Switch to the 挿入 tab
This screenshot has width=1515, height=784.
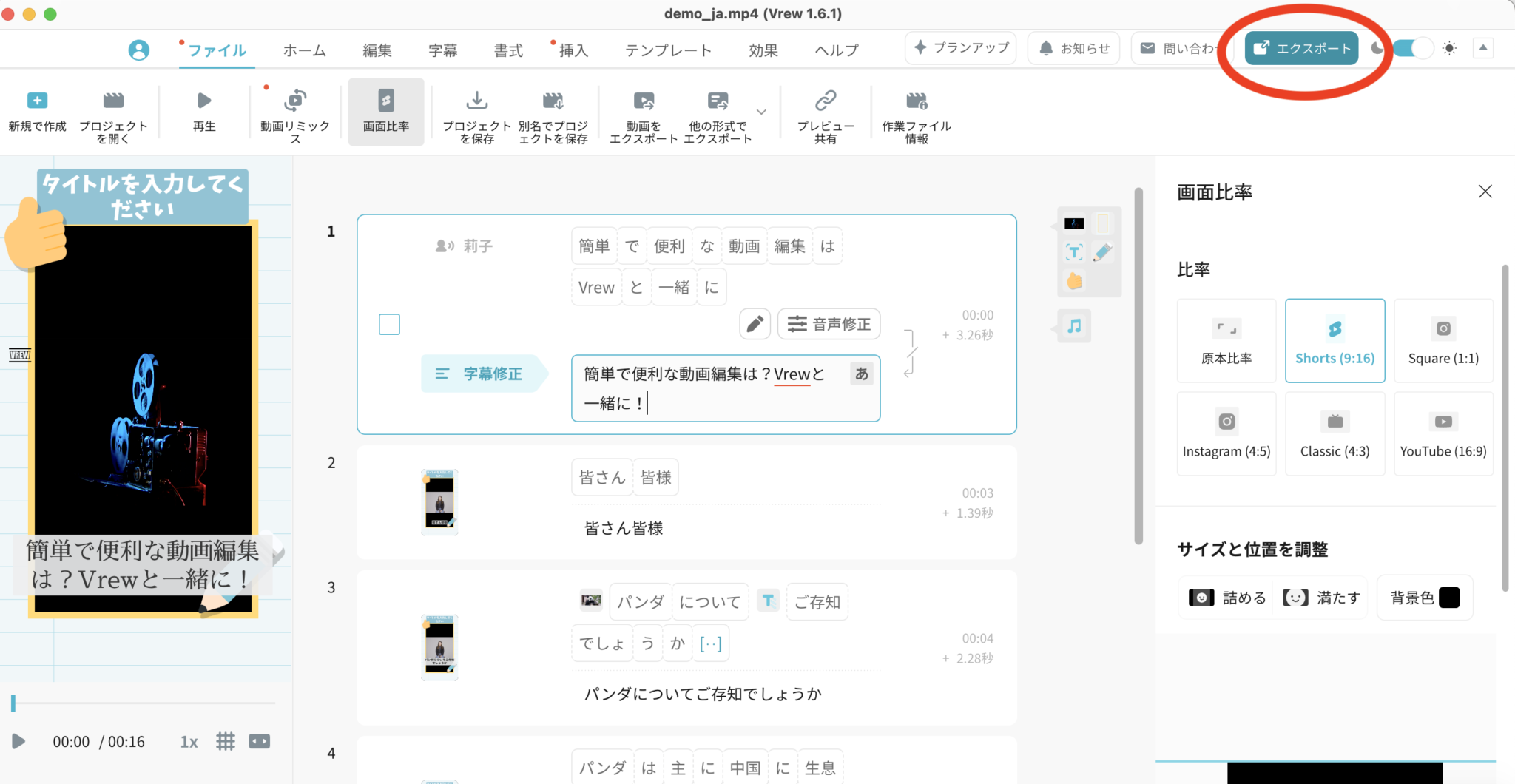tap(573, 50)
